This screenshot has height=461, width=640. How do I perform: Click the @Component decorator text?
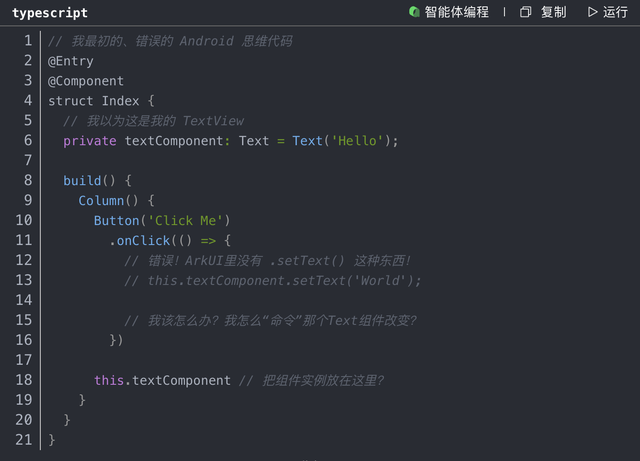click(x=86, y=81)
